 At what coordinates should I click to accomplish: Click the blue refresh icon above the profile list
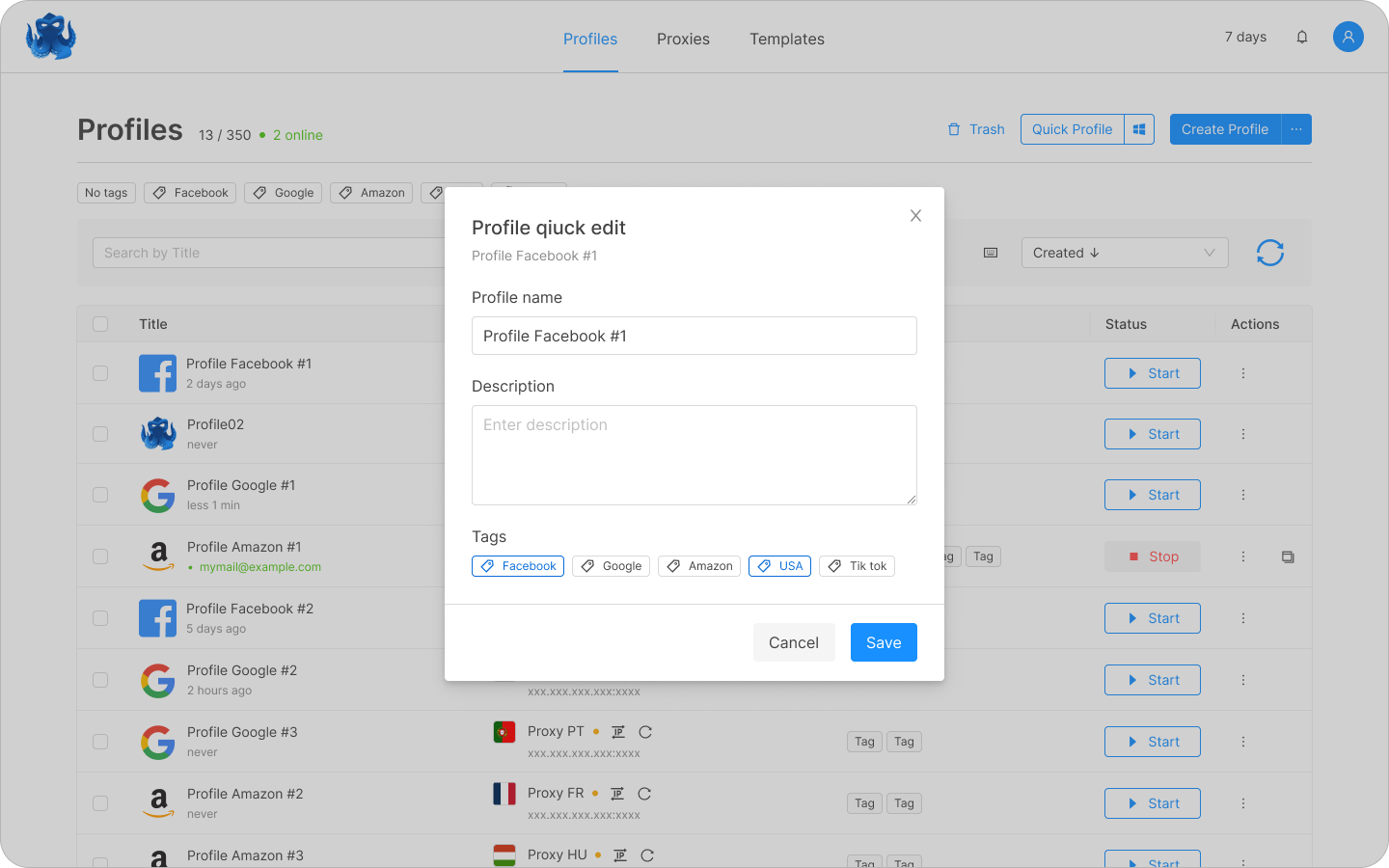coord(1270,253)
